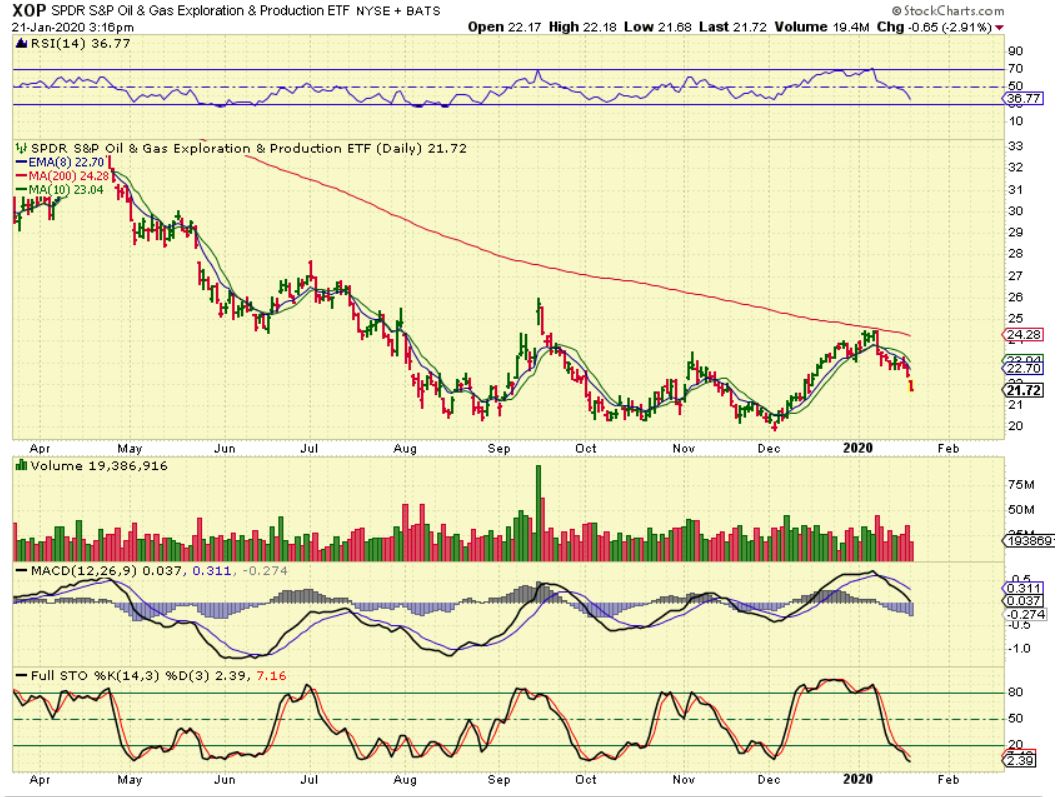This screenshot has height=797, width=1057.
Task: Click the Nov label on the stochastic panel date axis
Action: 684,779
